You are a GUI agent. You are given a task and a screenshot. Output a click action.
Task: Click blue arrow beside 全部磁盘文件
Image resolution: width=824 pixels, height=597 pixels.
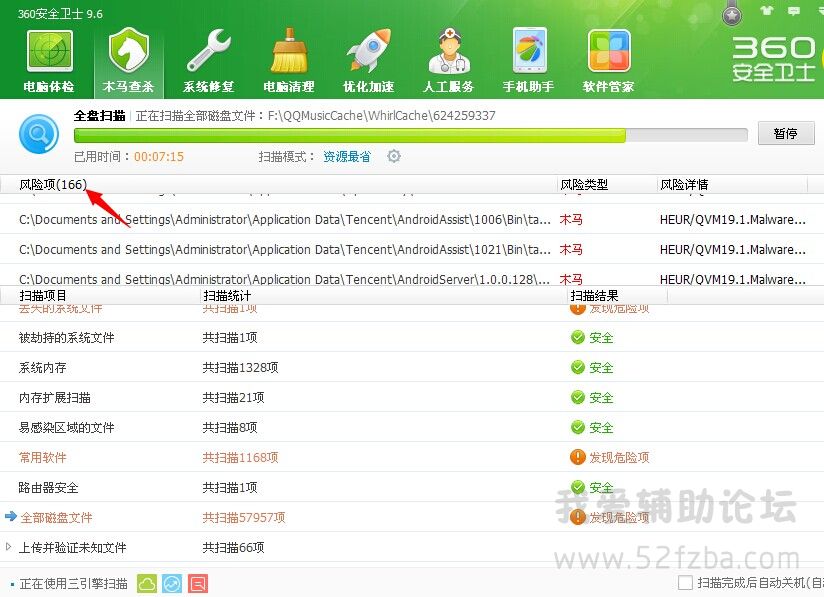[11, 517]
